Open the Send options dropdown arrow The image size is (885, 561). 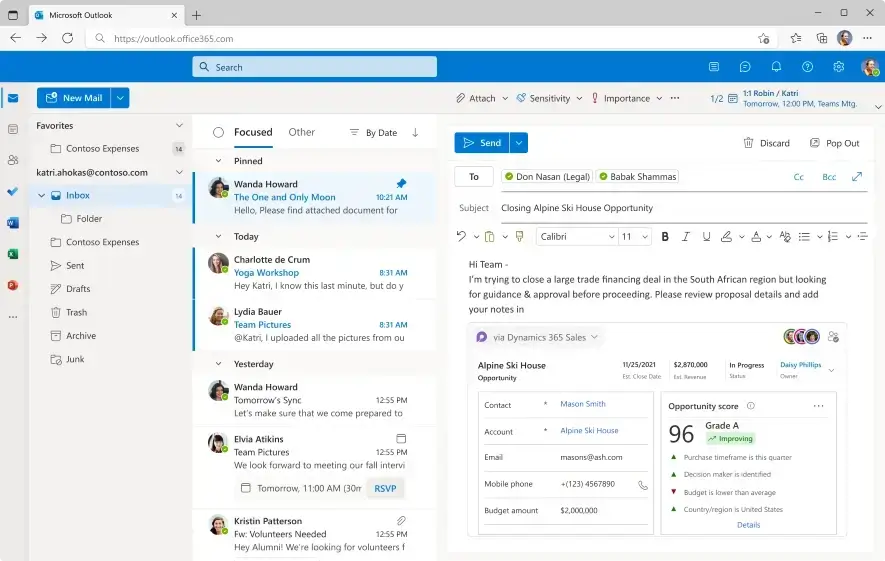[x=519, y=143]
